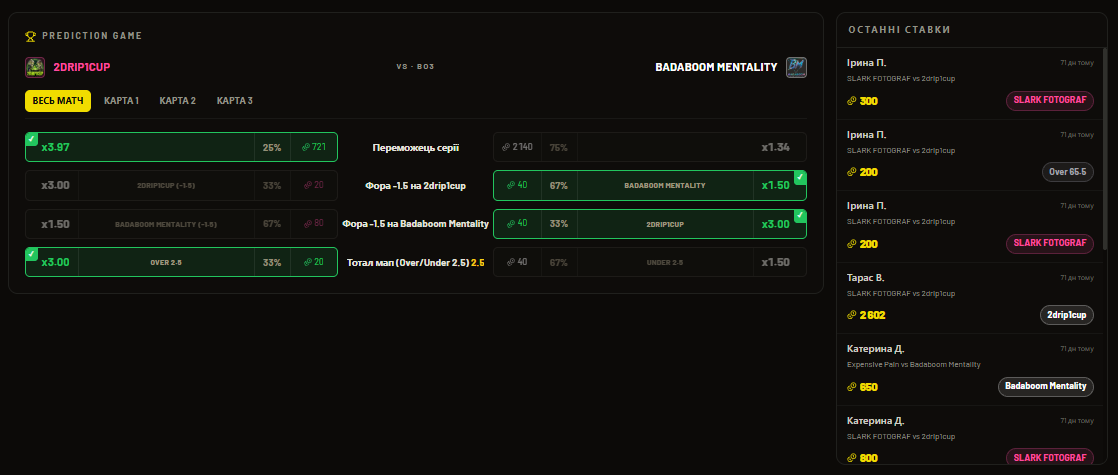The image size is (1118, 475).
Task: Select Badaboom Mentality (-1.5) x1.50 left bet
Action: pos(181,223)
